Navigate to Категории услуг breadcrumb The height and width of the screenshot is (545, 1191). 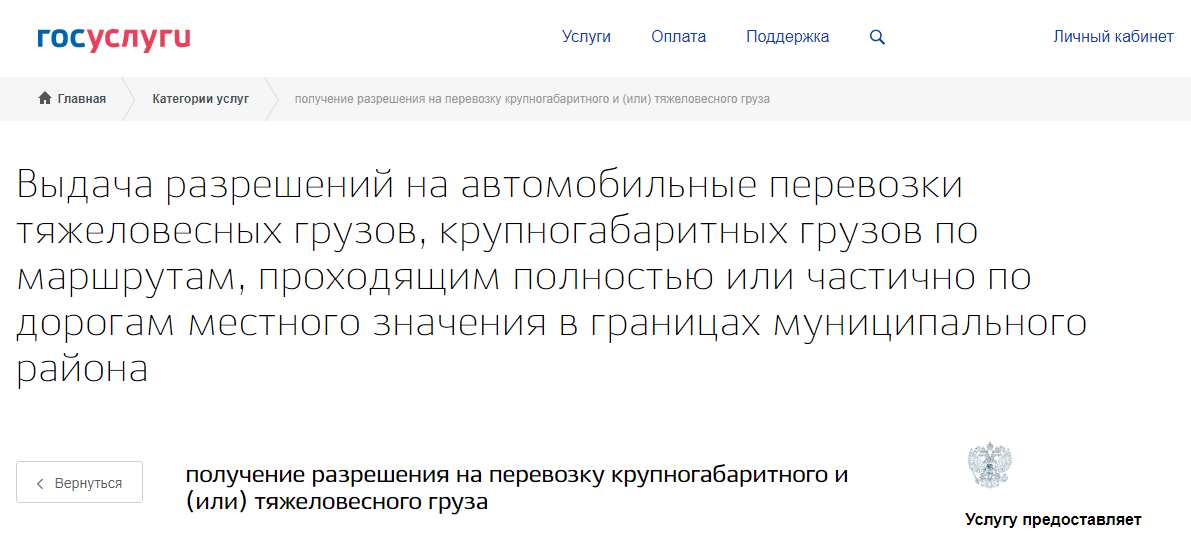coord(200,99)
